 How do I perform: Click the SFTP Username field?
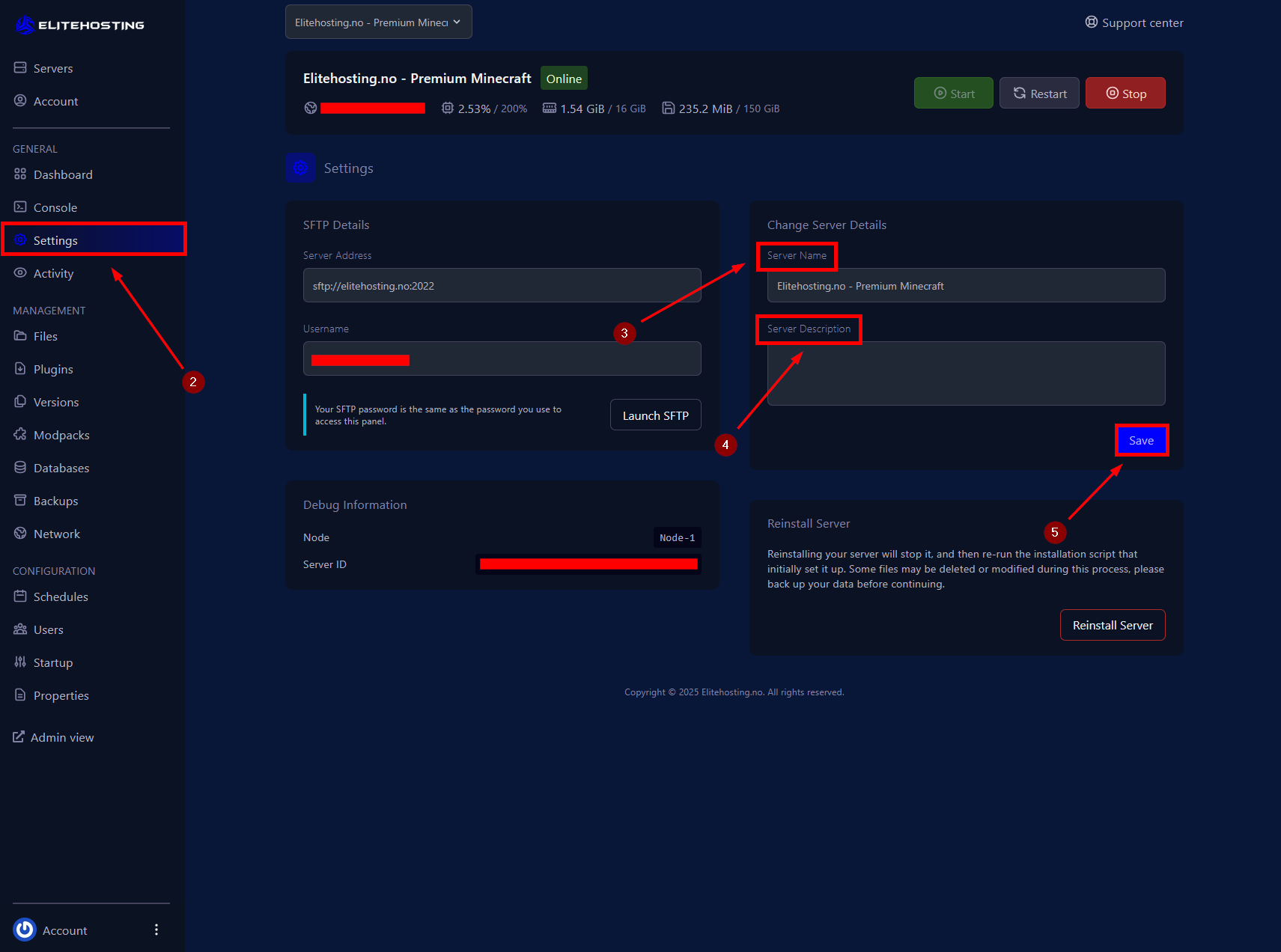[502, 358]
